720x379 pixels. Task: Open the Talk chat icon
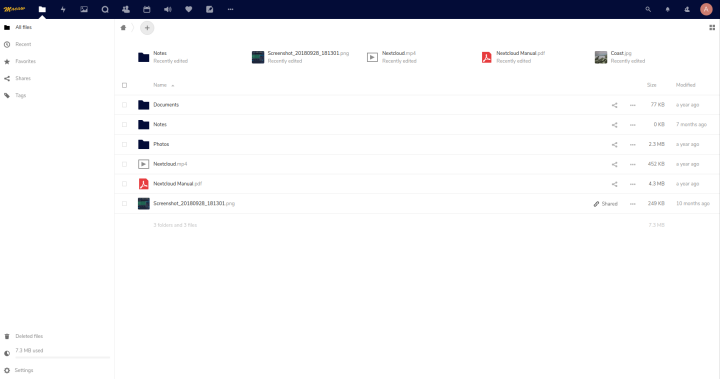105,9
